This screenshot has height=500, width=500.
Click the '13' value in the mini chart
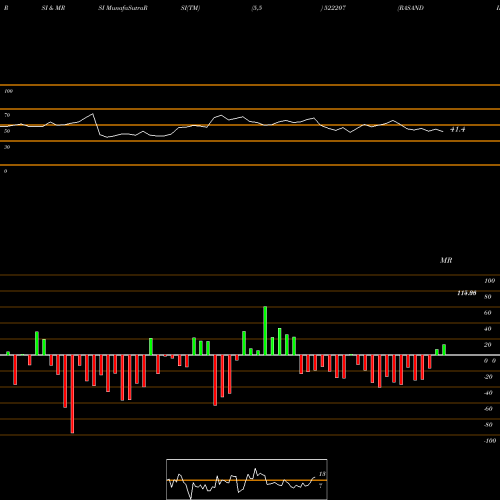[322, 474]
